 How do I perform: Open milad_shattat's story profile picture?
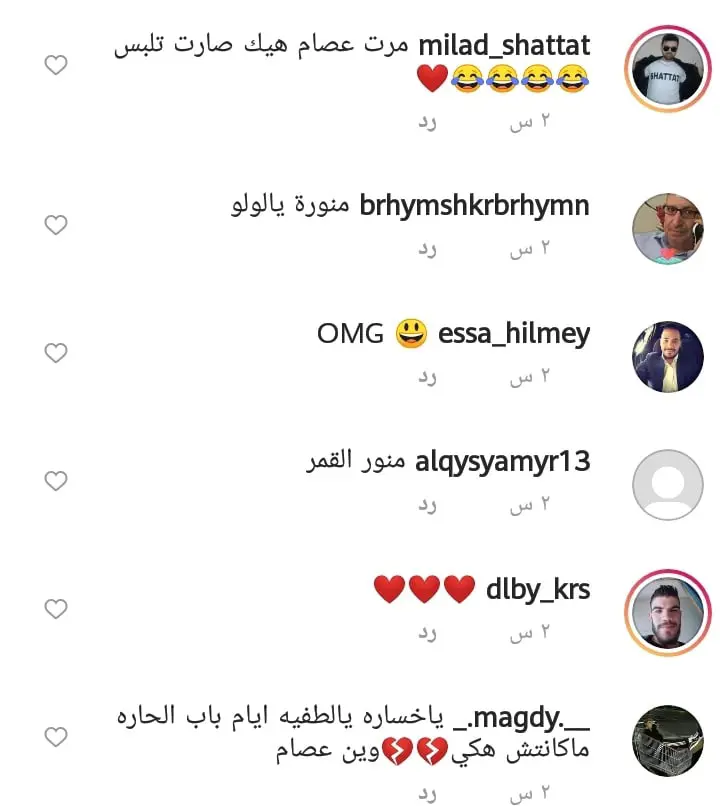[x=668, y=69]
